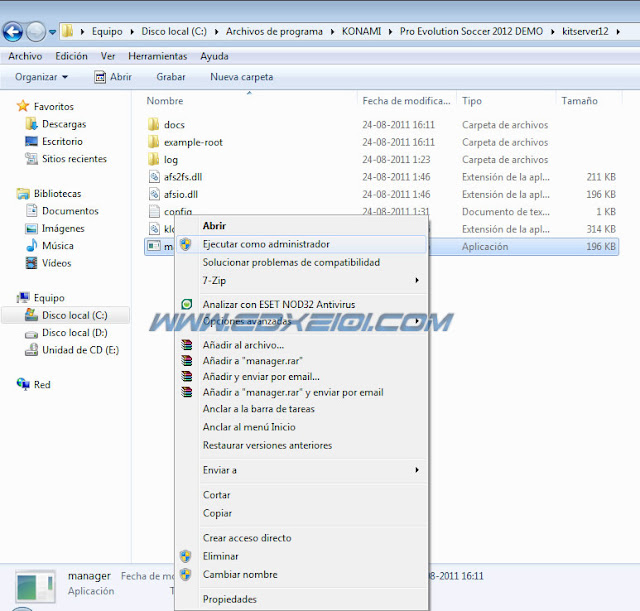Screen dimensions: 640x611
Task: Click the Bibliotecas library icon
Action: (23, 193)
